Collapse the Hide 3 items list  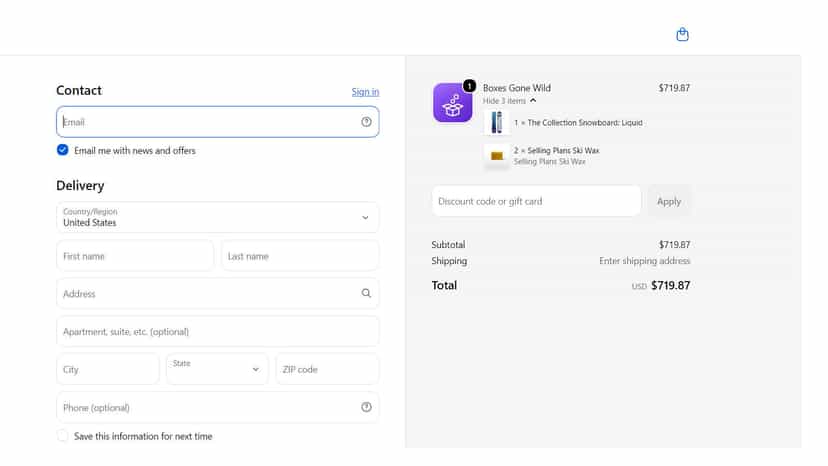pyautogui.click(x=510, y=100)
